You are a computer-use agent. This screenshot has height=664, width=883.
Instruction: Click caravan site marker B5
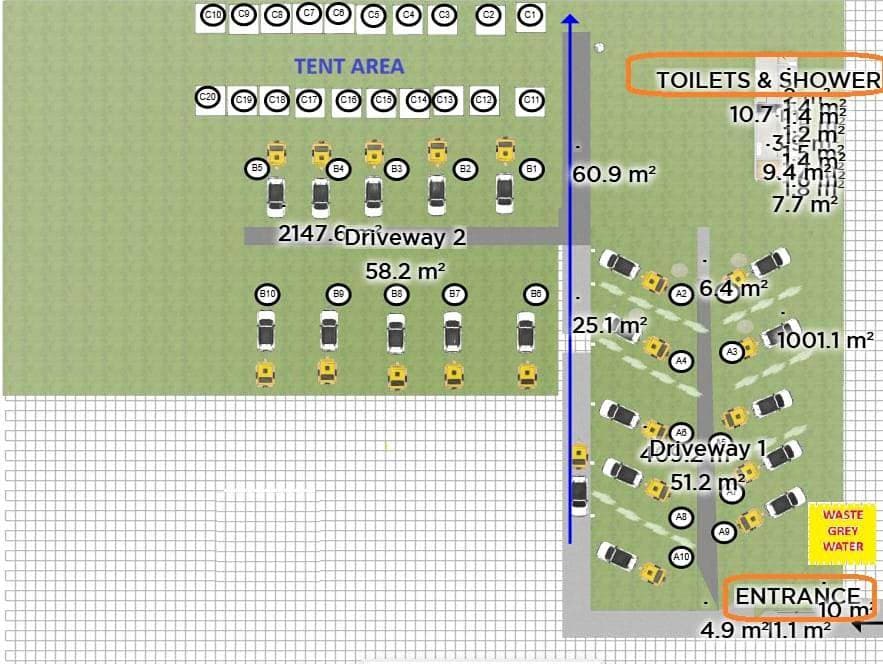tap(257, 168)
